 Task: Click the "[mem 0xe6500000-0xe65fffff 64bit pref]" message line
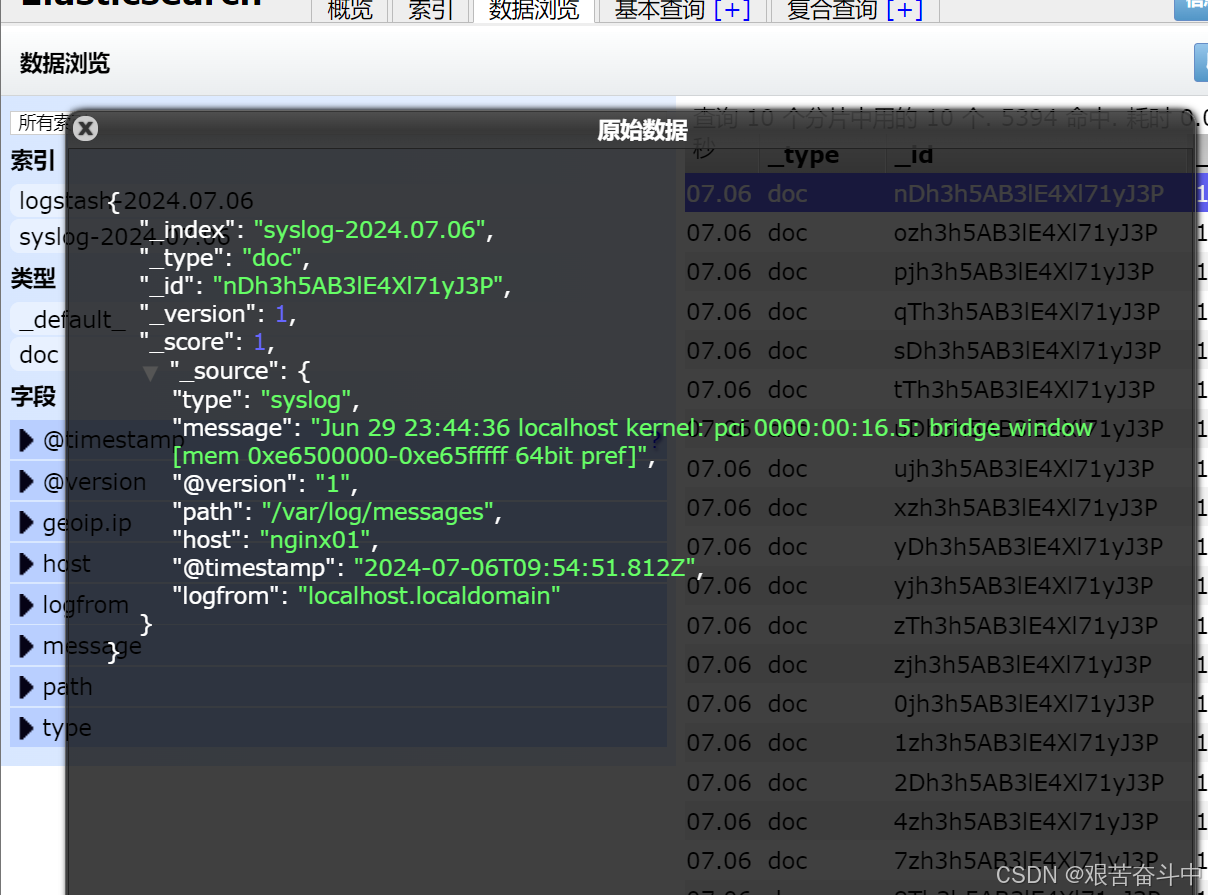click(x=411, y=457)
